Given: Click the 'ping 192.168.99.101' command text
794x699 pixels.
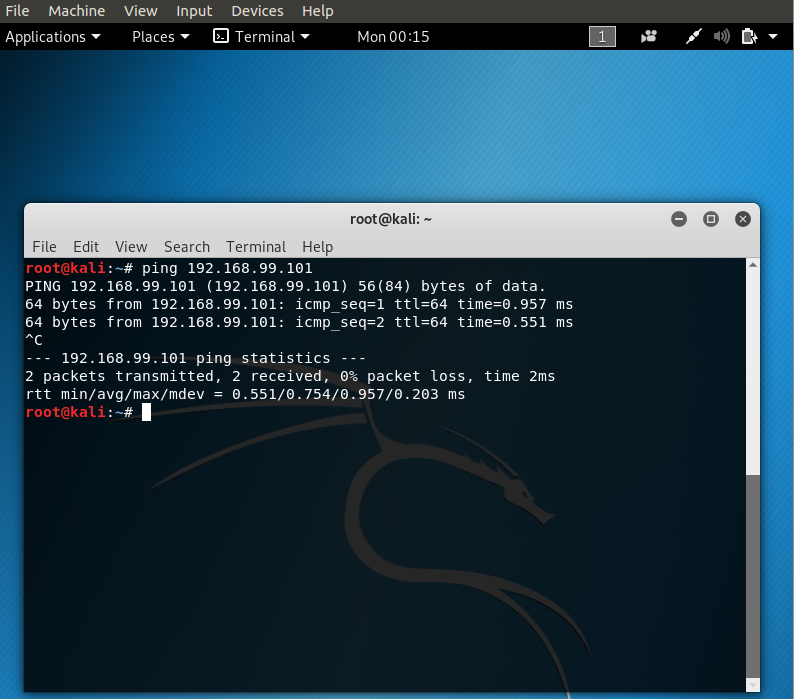Looking at the screenshot, I should (x=227, y=268).
